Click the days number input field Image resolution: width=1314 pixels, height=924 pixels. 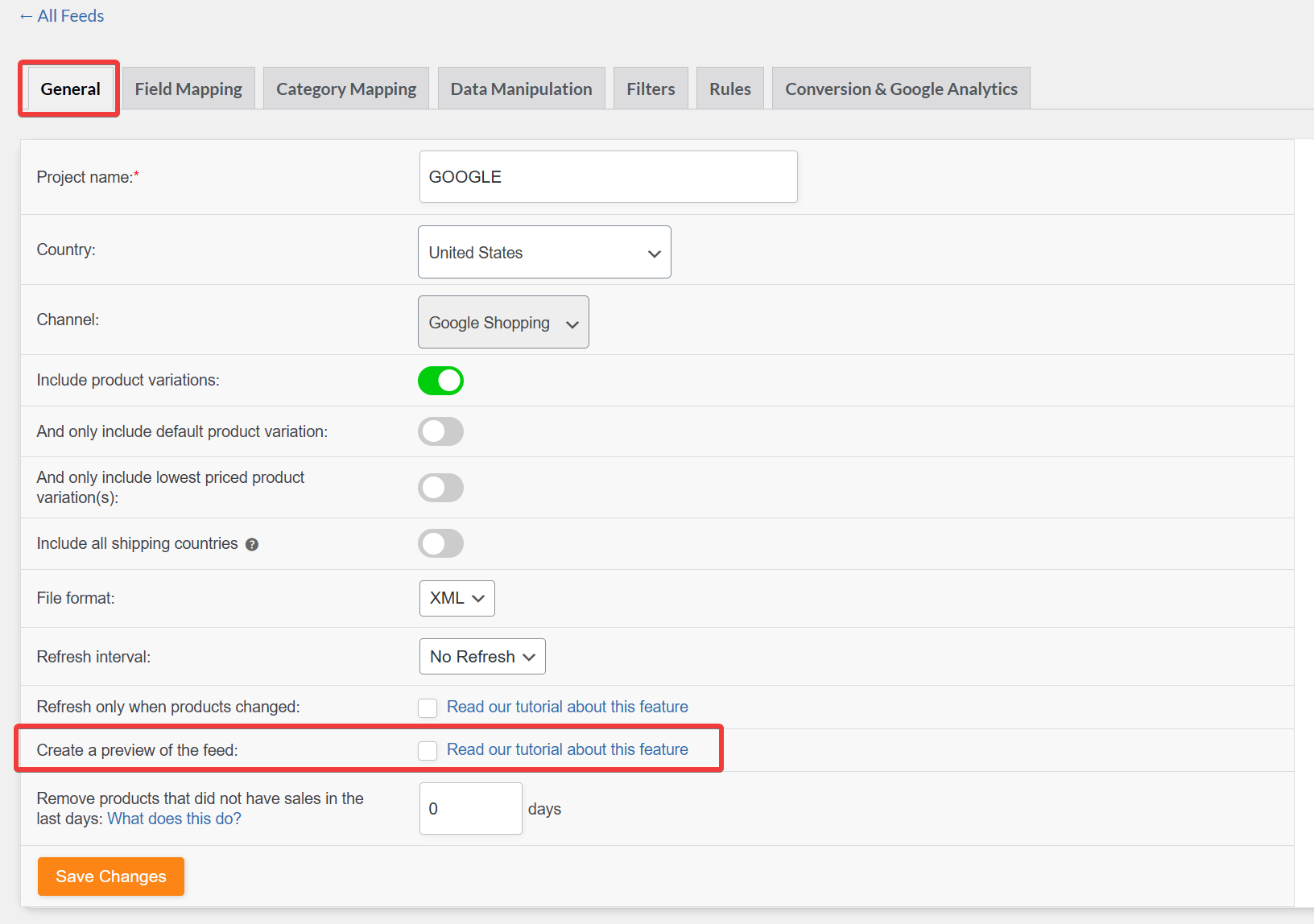pos(470,808)
